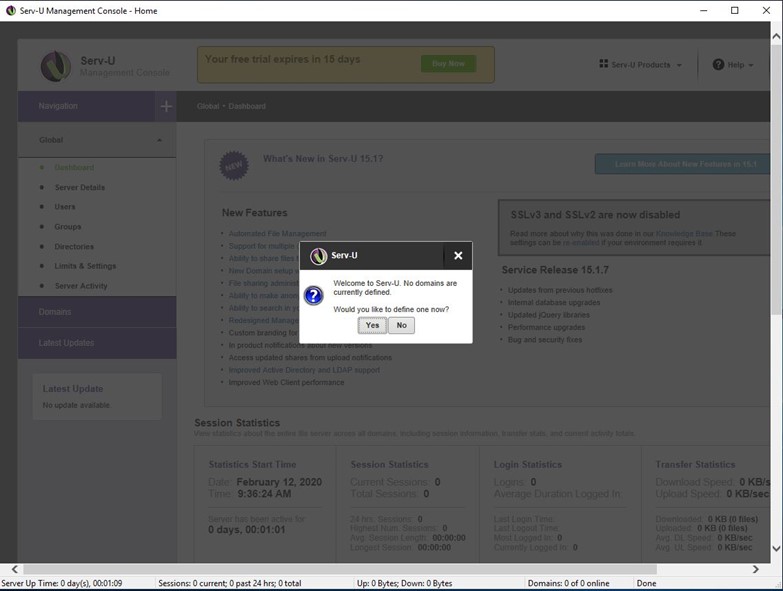The height and width of the screenshot is (591, 783).
Task: Click the Navigation header
Action: point(86,106)
